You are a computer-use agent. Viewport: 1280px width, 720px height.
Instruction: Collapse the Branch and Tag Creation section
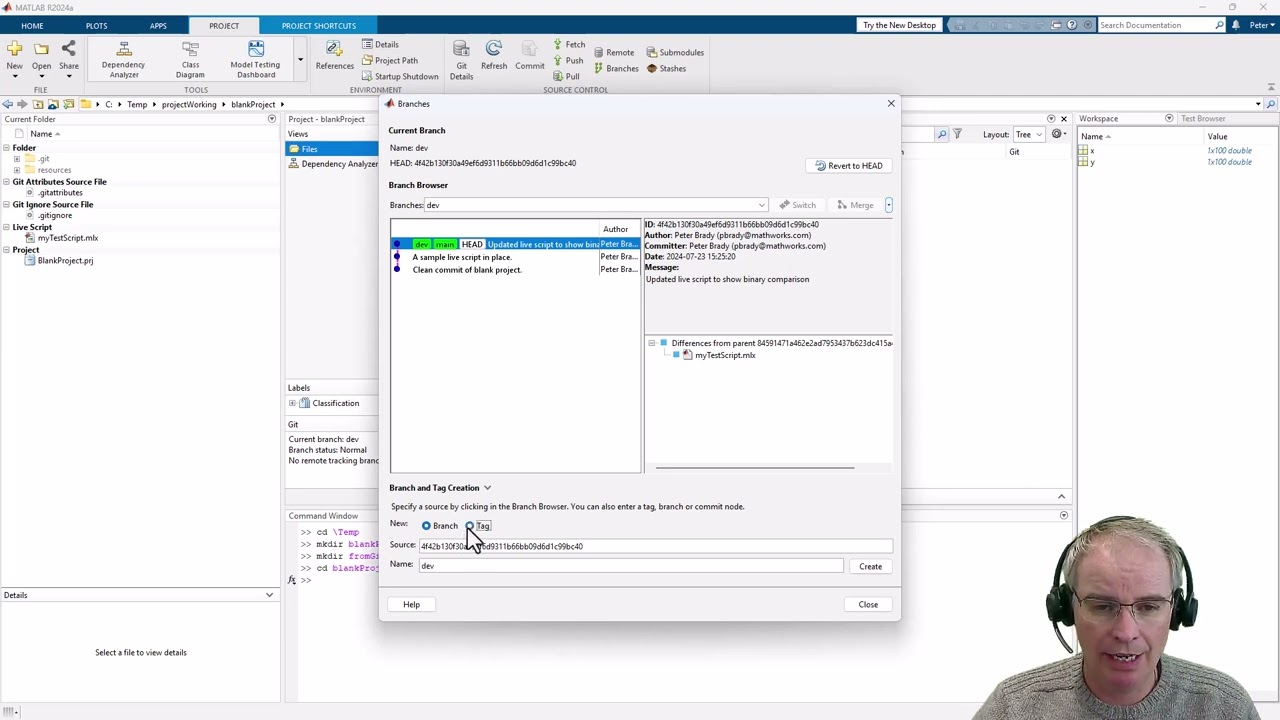[487, 488]
